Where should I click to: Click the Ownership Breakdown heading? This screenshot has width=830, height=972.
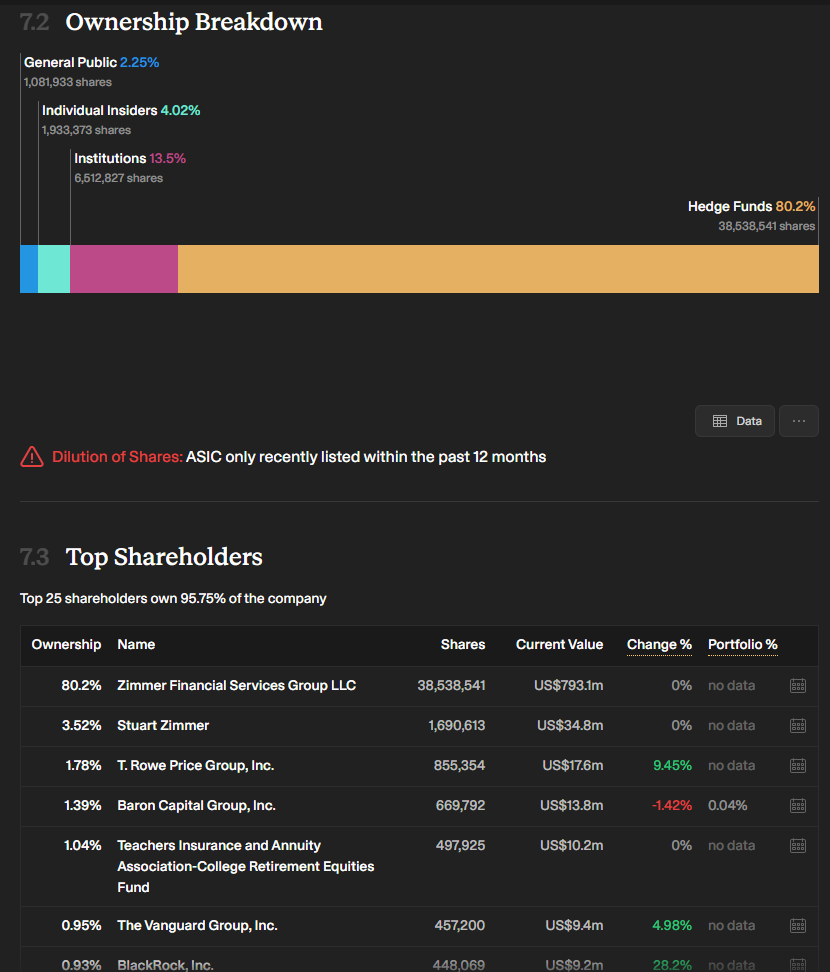click(194, 22)
